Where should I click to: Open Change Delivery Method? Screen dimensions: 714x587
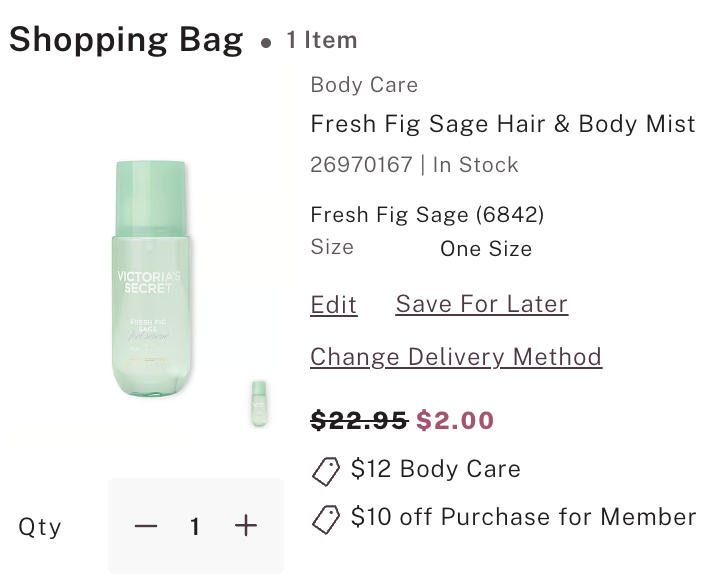[x=456, y=357]
